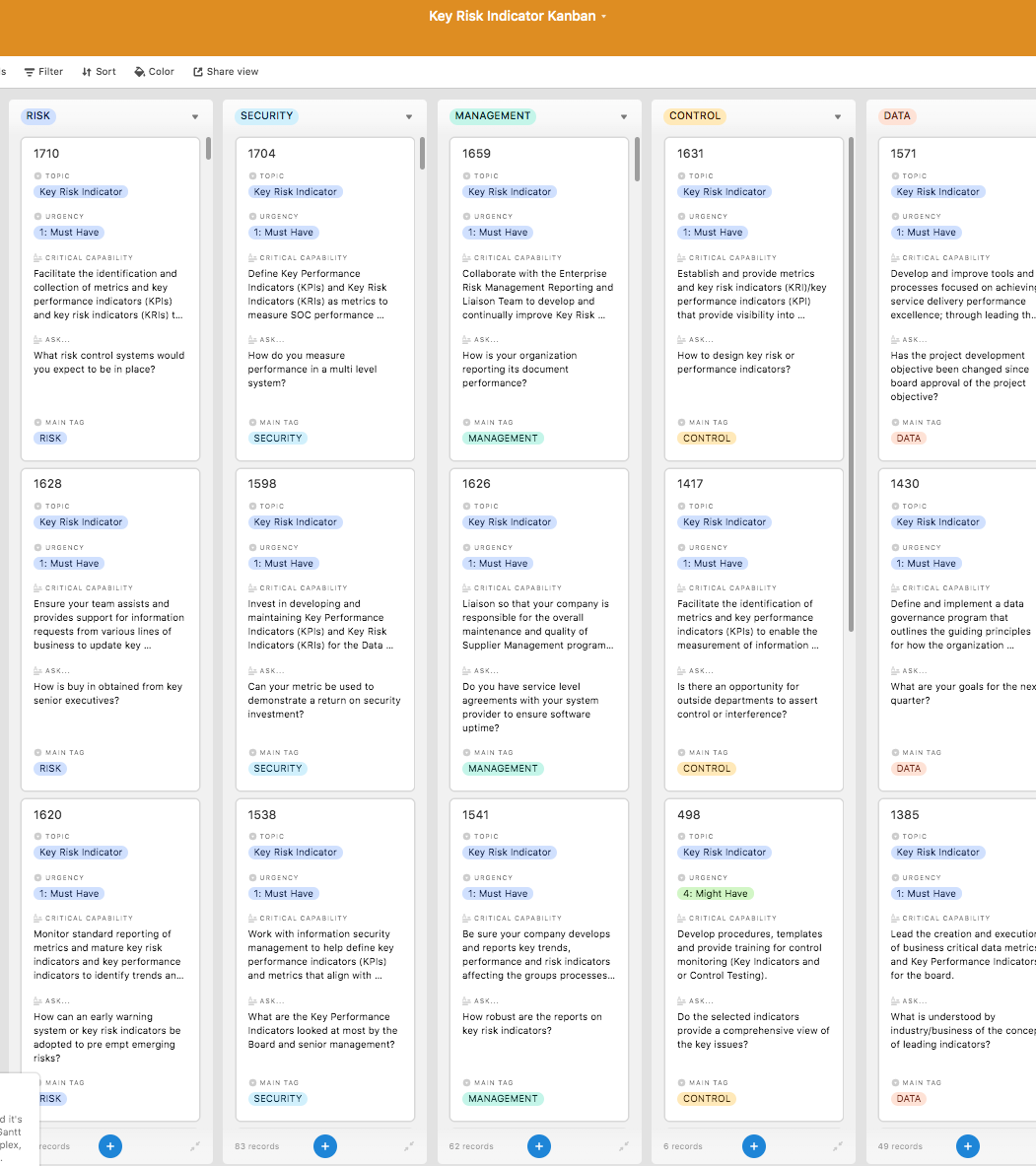Expand the CONTROL stack with the arrows icon
The image size is (1036, 1166).
(837, 1146)
